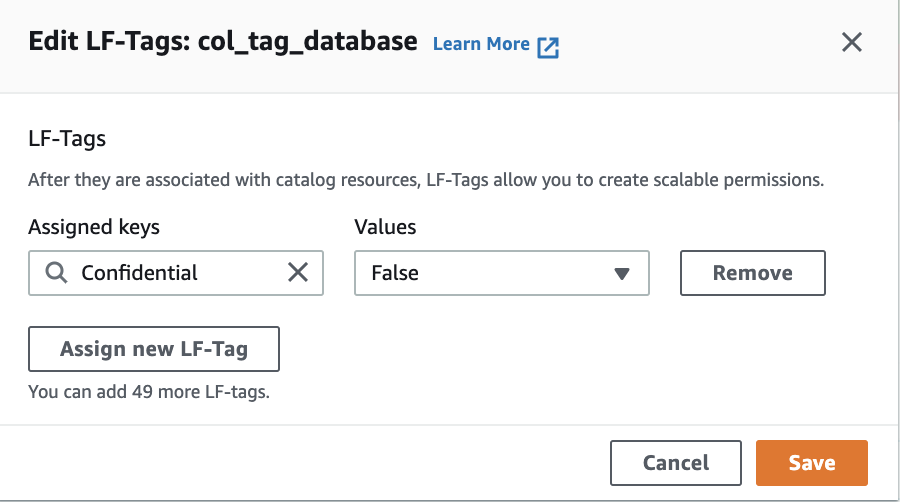Click the scalable permissions description text
Screen dimensions: 900x502
tap(425, 181)
